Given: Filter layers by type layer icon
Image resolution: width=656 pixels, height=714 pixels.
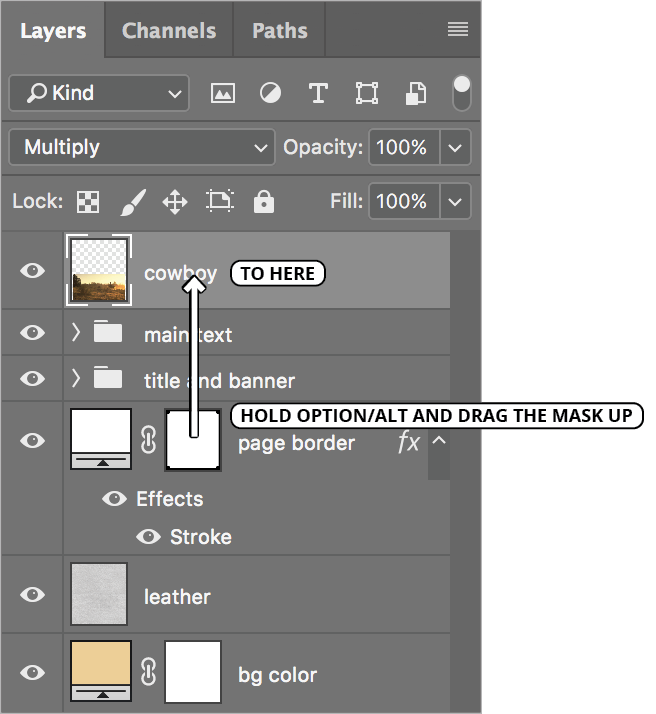Looking at the screenshot, I should [318, 93].
